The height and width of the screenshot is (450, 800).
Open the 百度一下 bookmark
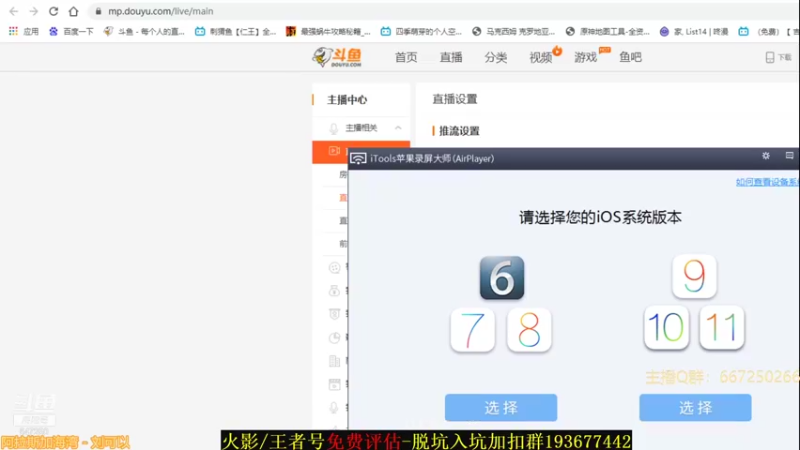pyautogui.click(x=71, y=32)
